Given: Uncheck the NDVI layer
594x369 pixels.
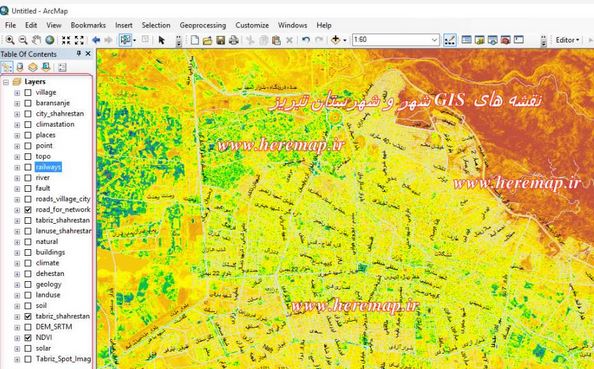Looking at the screenshot, I should 28,338.
